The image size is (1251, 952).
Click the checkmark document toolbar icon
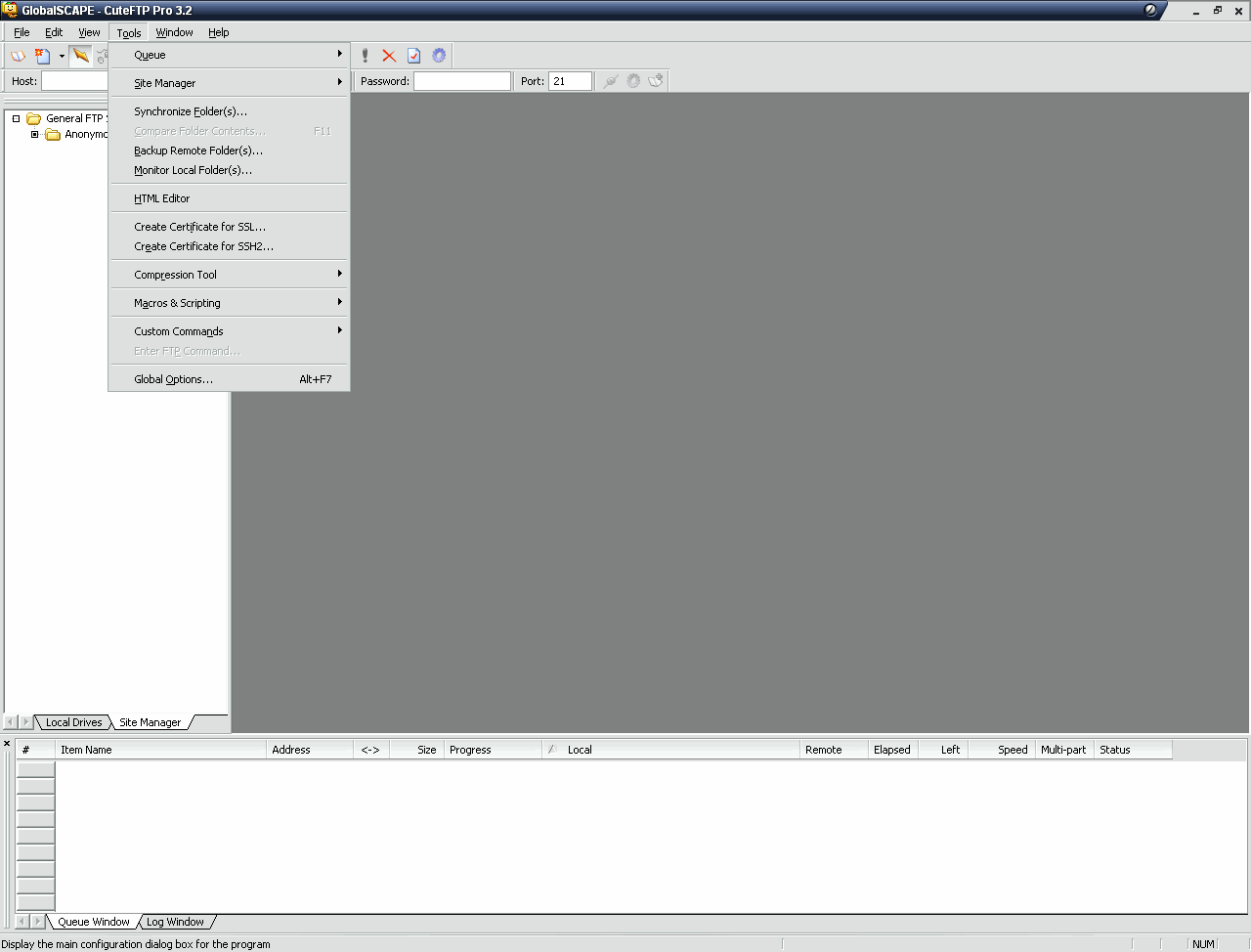coord(413,56)
